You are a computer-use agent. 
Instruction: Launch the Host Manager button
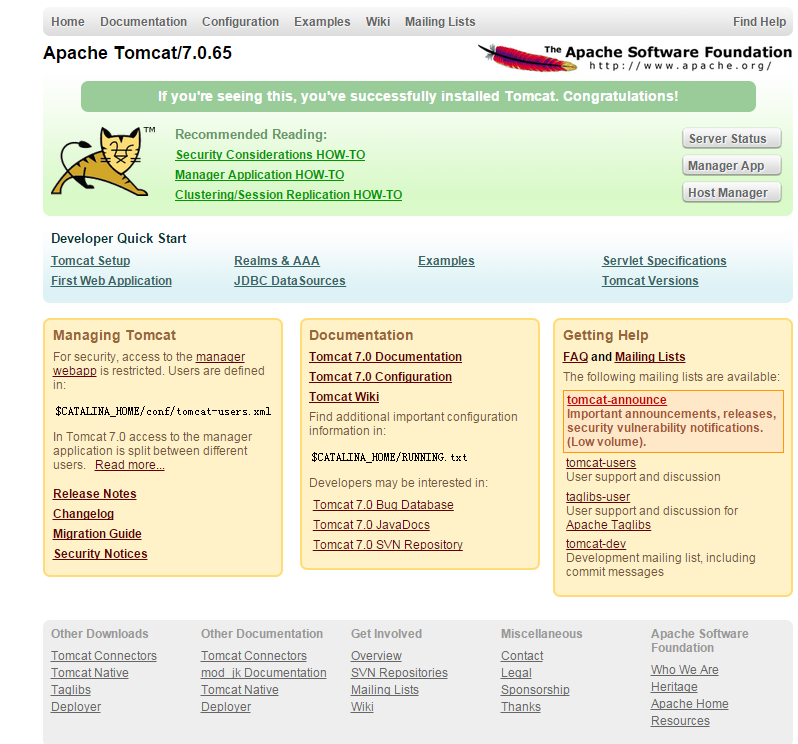click(x=732, y=192)
